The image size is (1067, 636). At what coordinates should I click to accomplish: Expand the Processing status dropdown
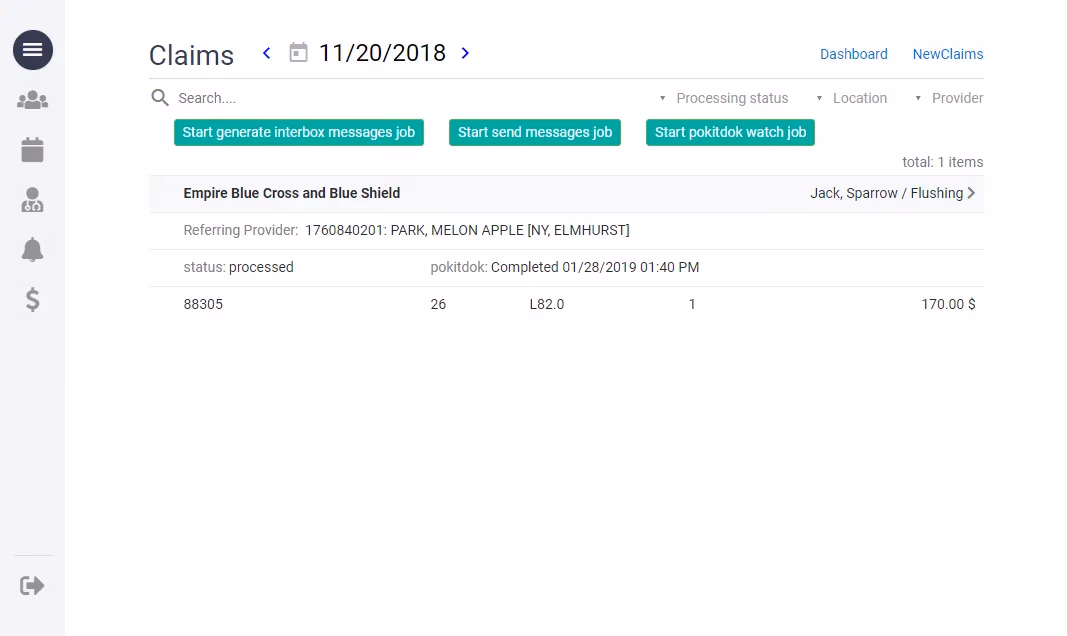723,98
